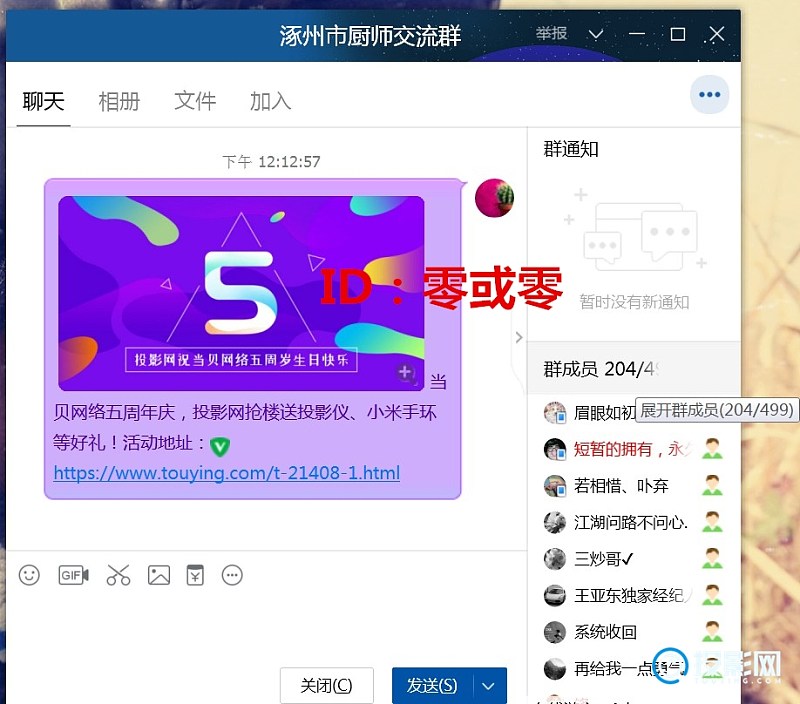Click the circled ellipsis in chat toolbar
800x704 pixels.
pyautogui.click(x=232, y=575)
